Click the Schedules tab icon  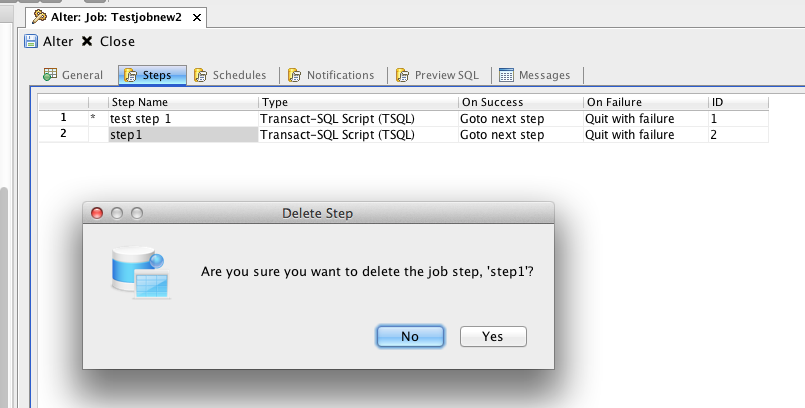(201, 75)
